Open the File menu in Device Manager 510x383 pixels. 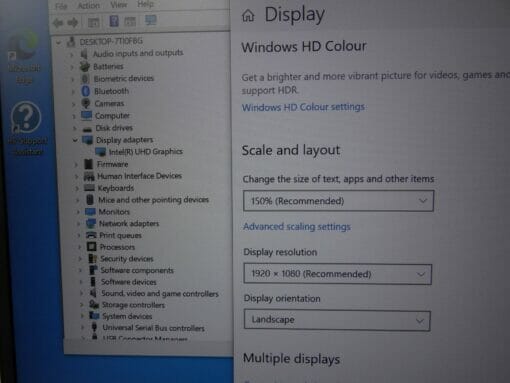pos(61,6)
